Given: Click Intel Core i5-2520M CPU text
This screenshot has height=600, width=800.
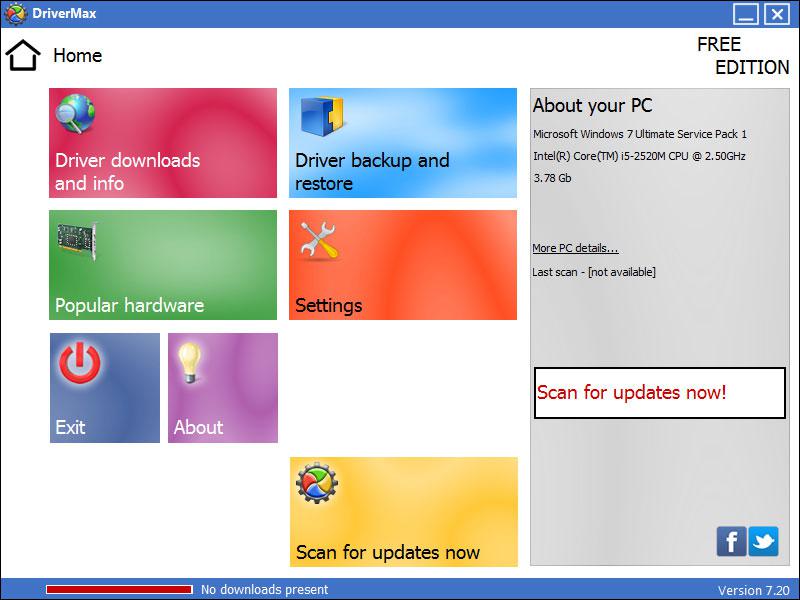Looking at the screenshot, I should pyautogui.click(x=639, y=156).
